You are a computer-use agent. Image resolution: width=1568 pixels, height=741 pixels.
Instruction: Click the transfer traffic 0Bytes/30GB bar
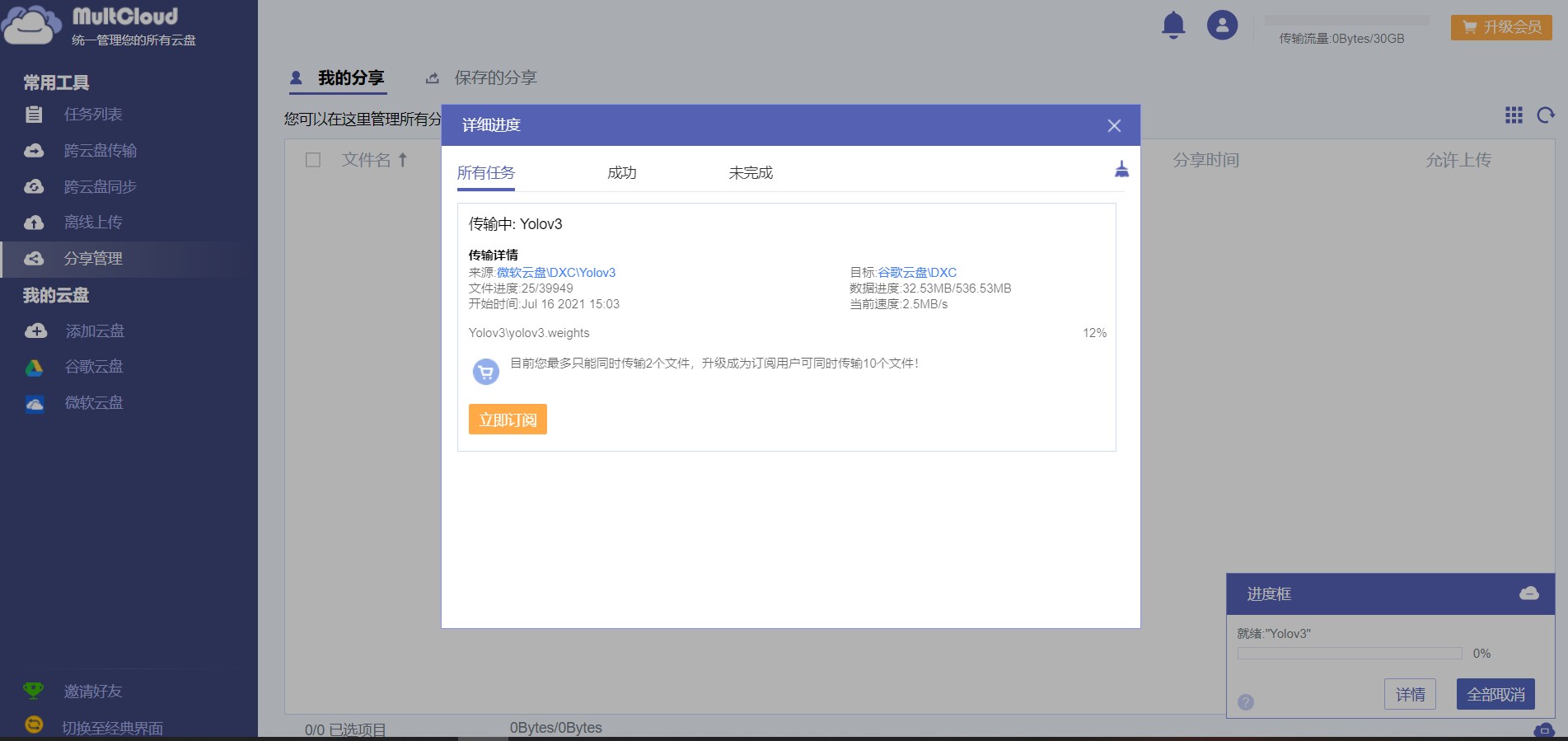click(x=1347, y=20)
